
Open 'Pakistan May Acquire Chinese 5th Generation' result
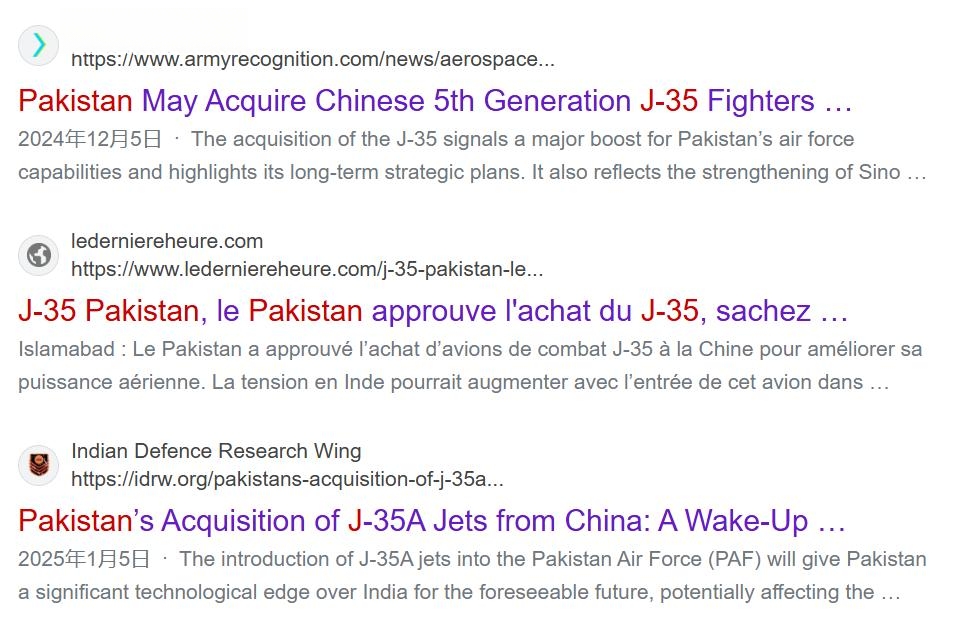tap(435, 101)
